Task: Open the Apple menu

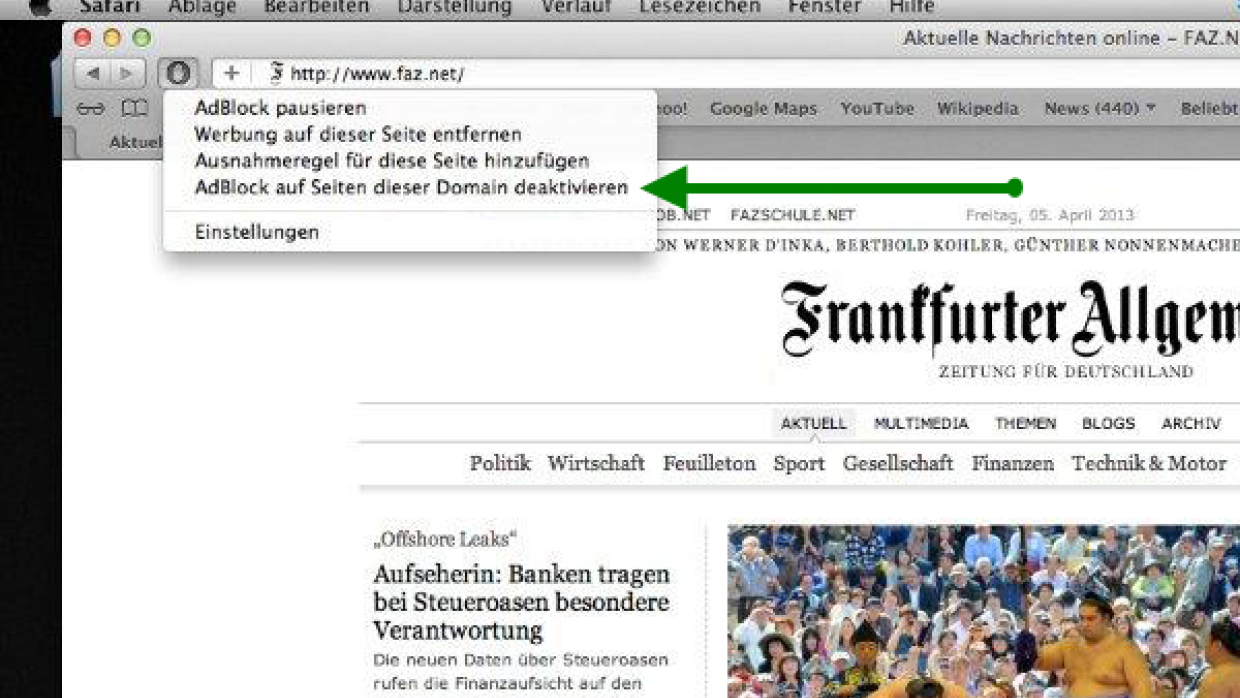Action: [40, 8]
